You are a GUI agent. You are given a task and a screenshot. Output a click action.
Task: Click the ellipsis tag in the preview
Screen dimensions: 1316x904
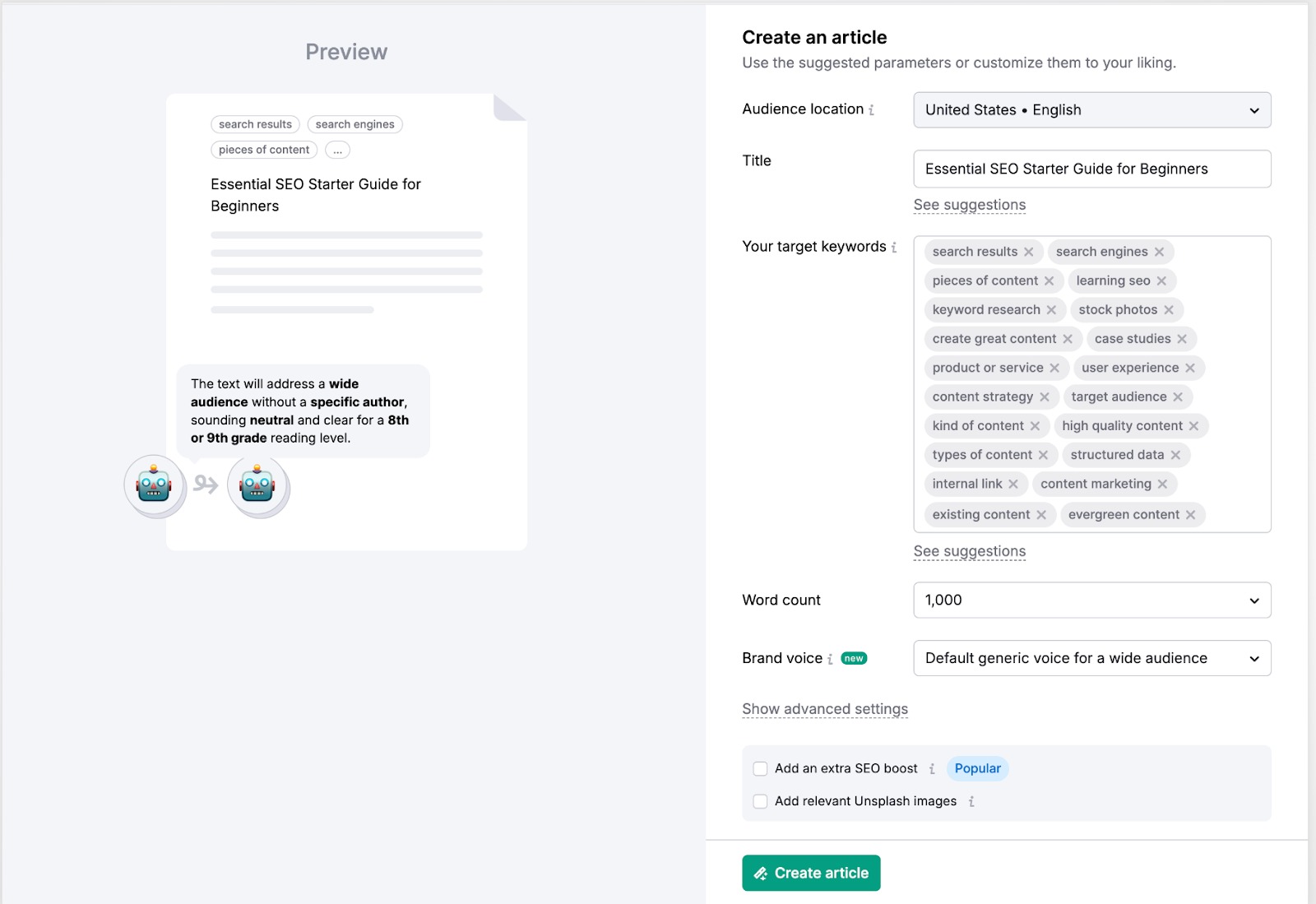pos(337,150)
